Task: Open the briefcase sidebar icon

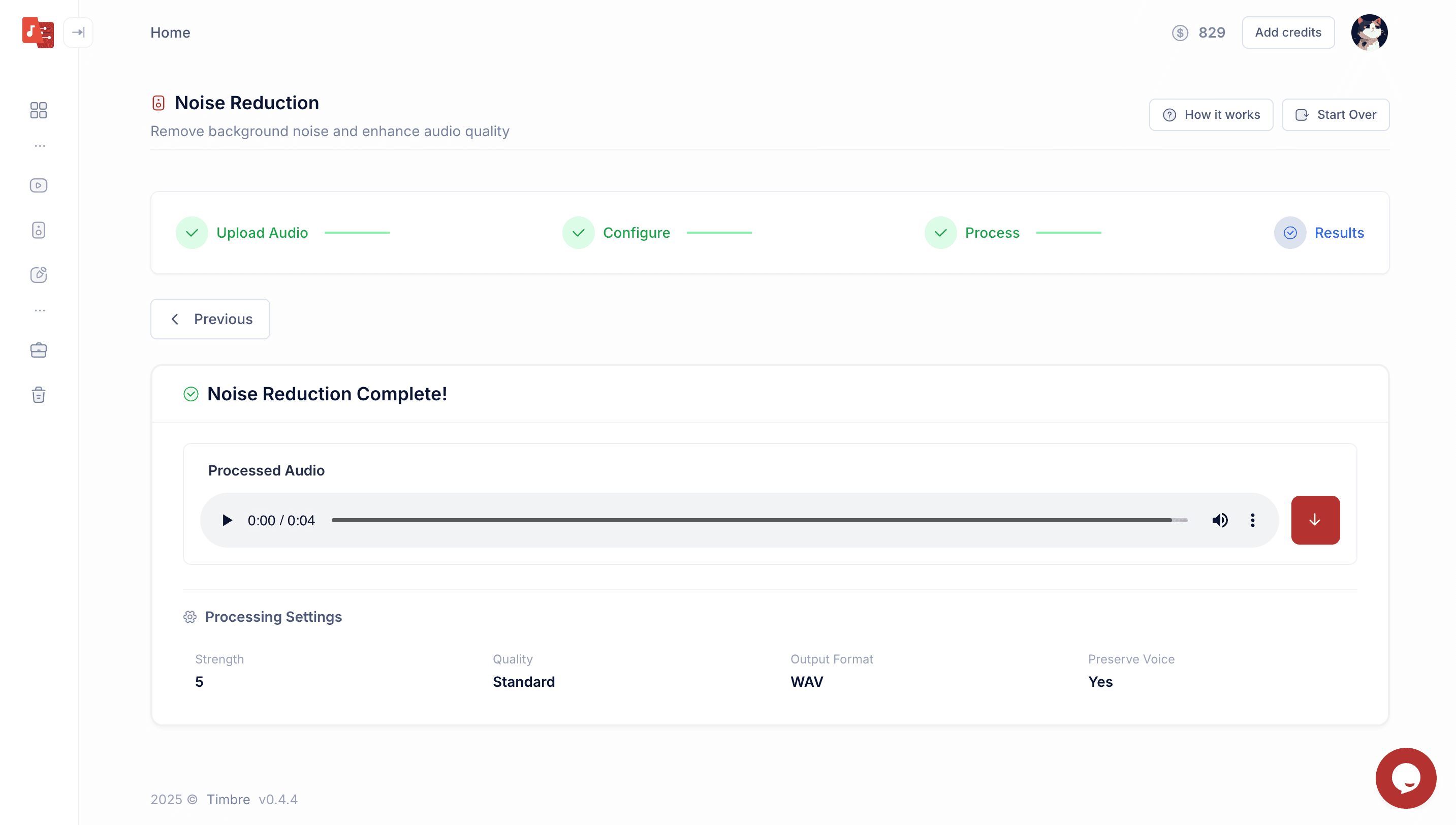Action: tap(39, 350)
